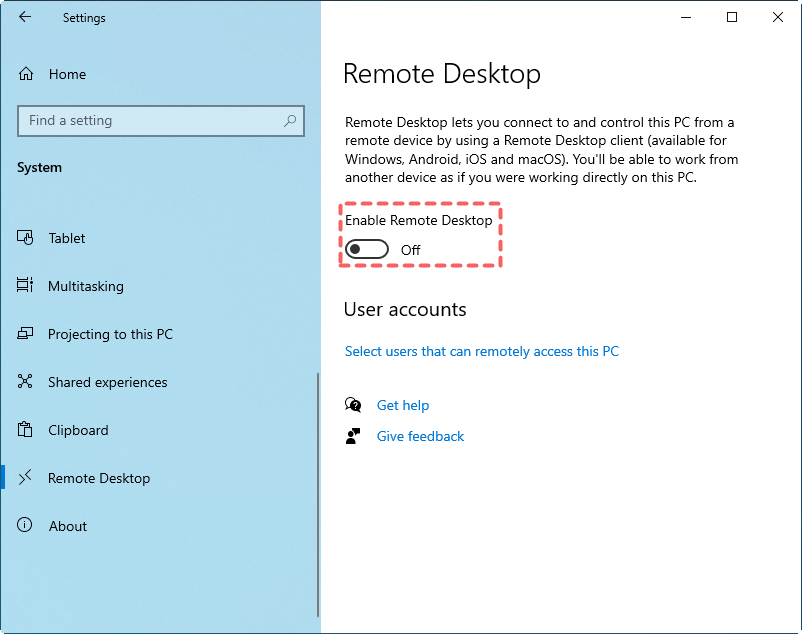Open the Remote Desktop settings page
The height and width of the screenshot is (634, 802).
98,478
